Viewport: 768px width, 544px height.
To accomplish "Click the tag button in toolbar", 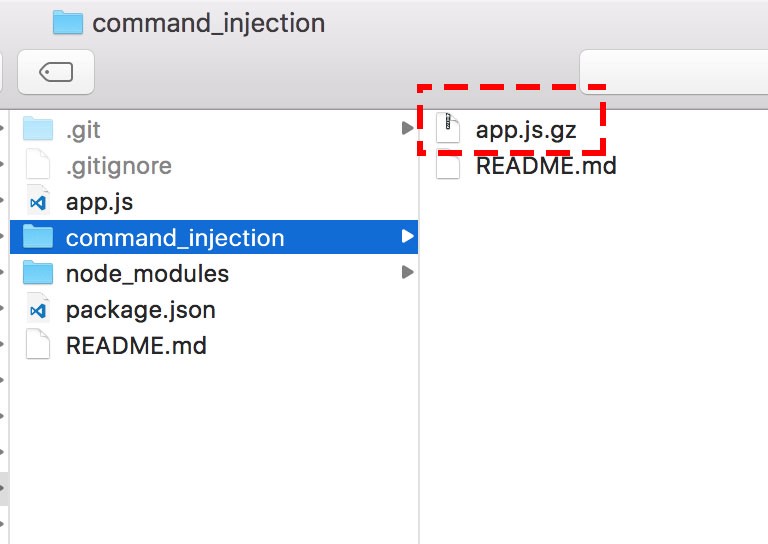I will click(x=57, y=72).
